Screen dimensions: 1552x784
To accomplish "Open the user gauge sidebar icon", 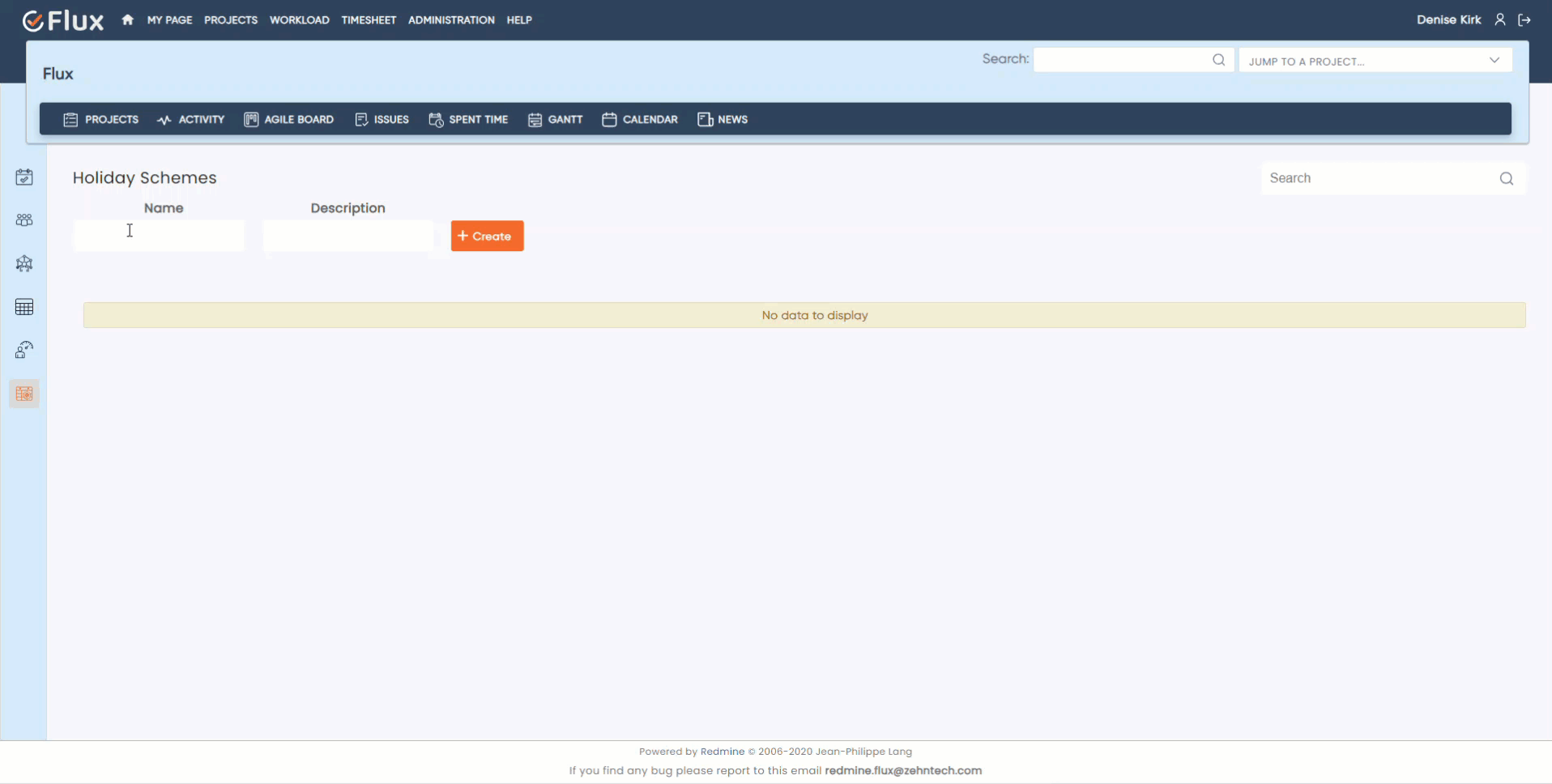I will point(24,350).
